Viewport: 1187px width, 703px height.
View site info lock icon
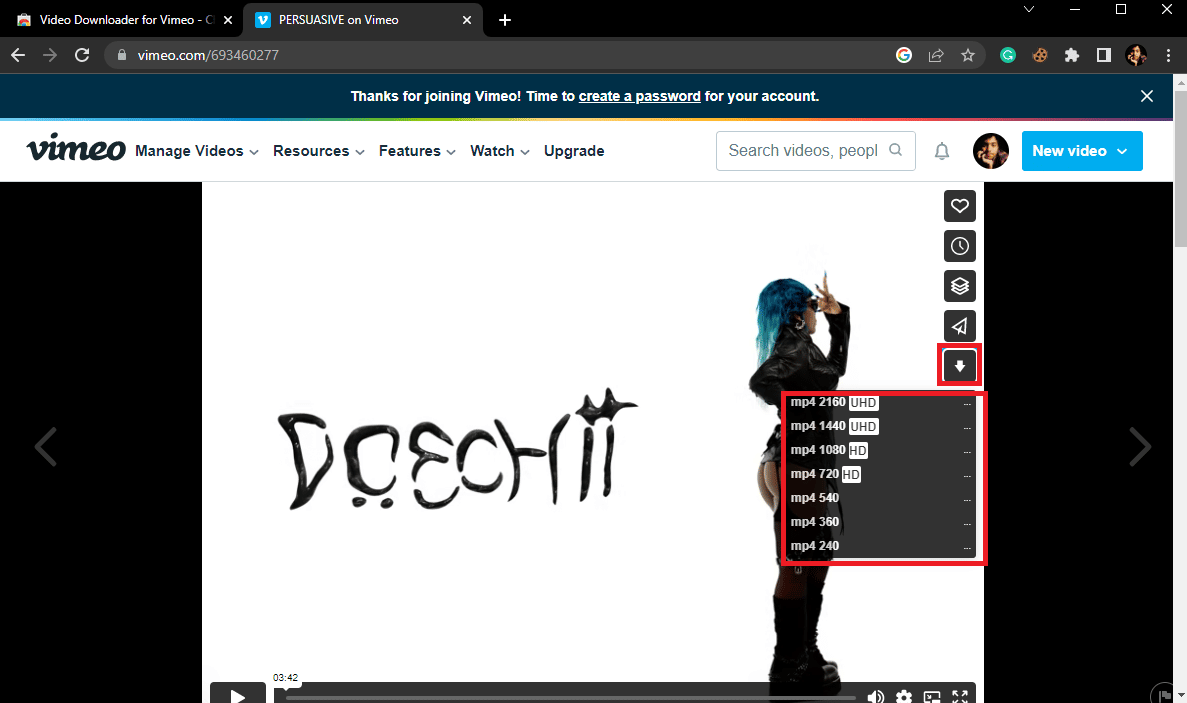coord(122,55)
